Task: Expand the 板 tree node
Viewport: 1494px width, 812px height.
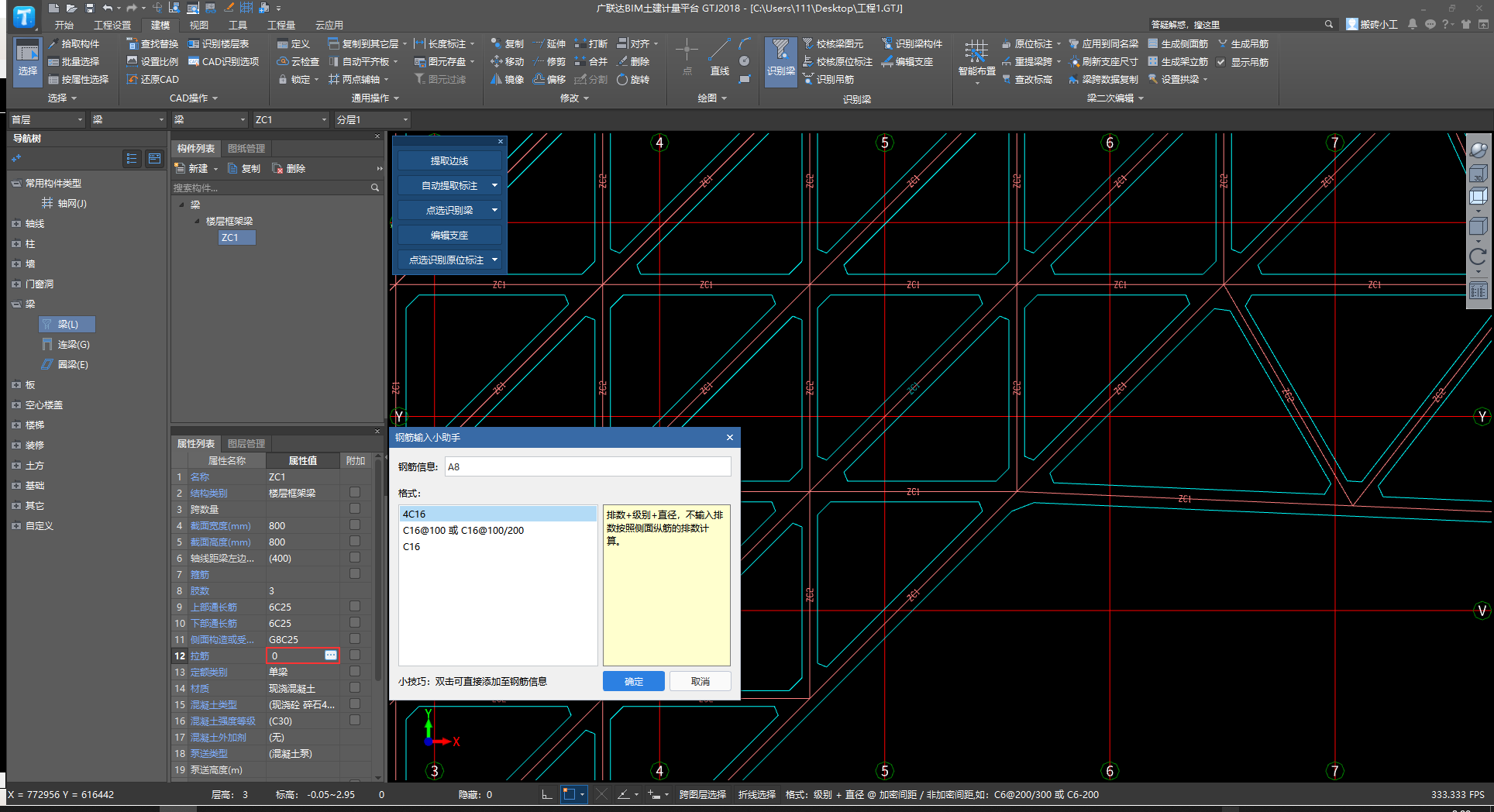Action: [x=16, y=385]
